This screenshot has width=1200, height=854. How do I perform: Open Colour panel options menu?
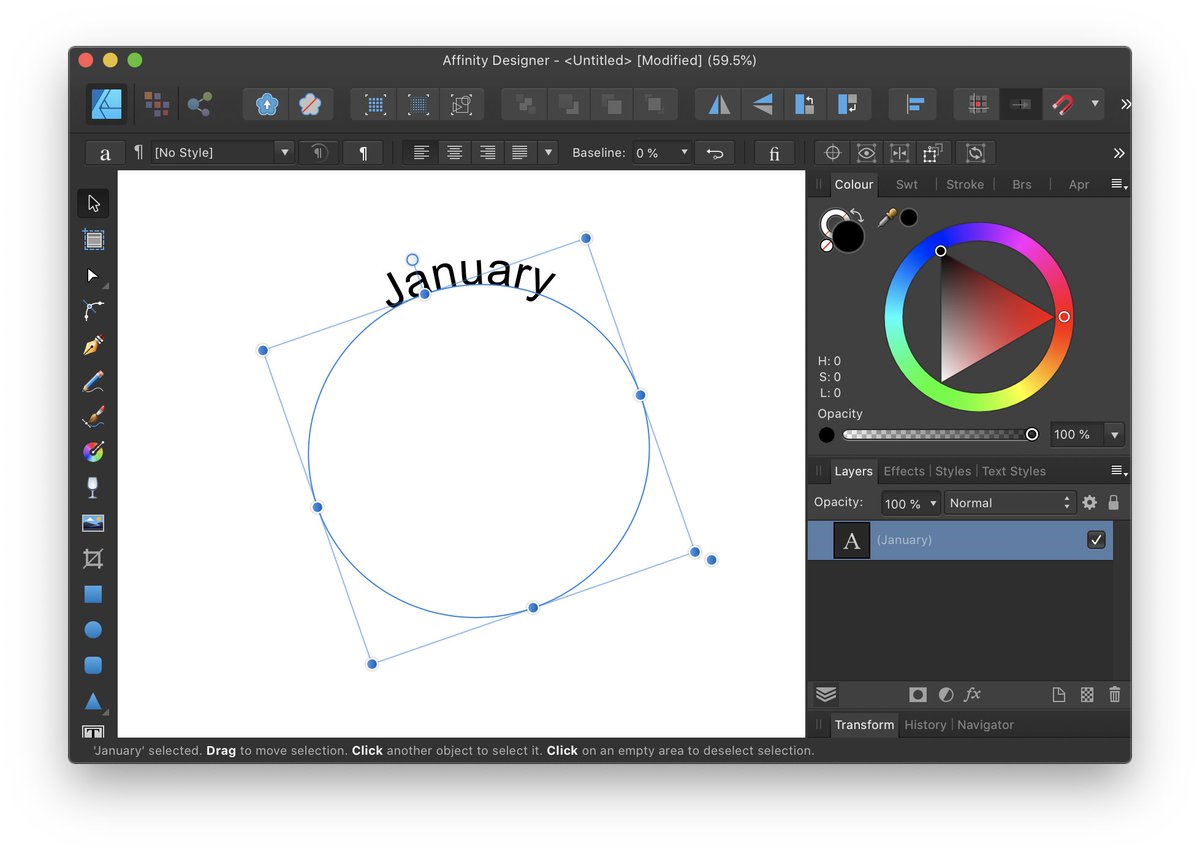point(1119,184)
